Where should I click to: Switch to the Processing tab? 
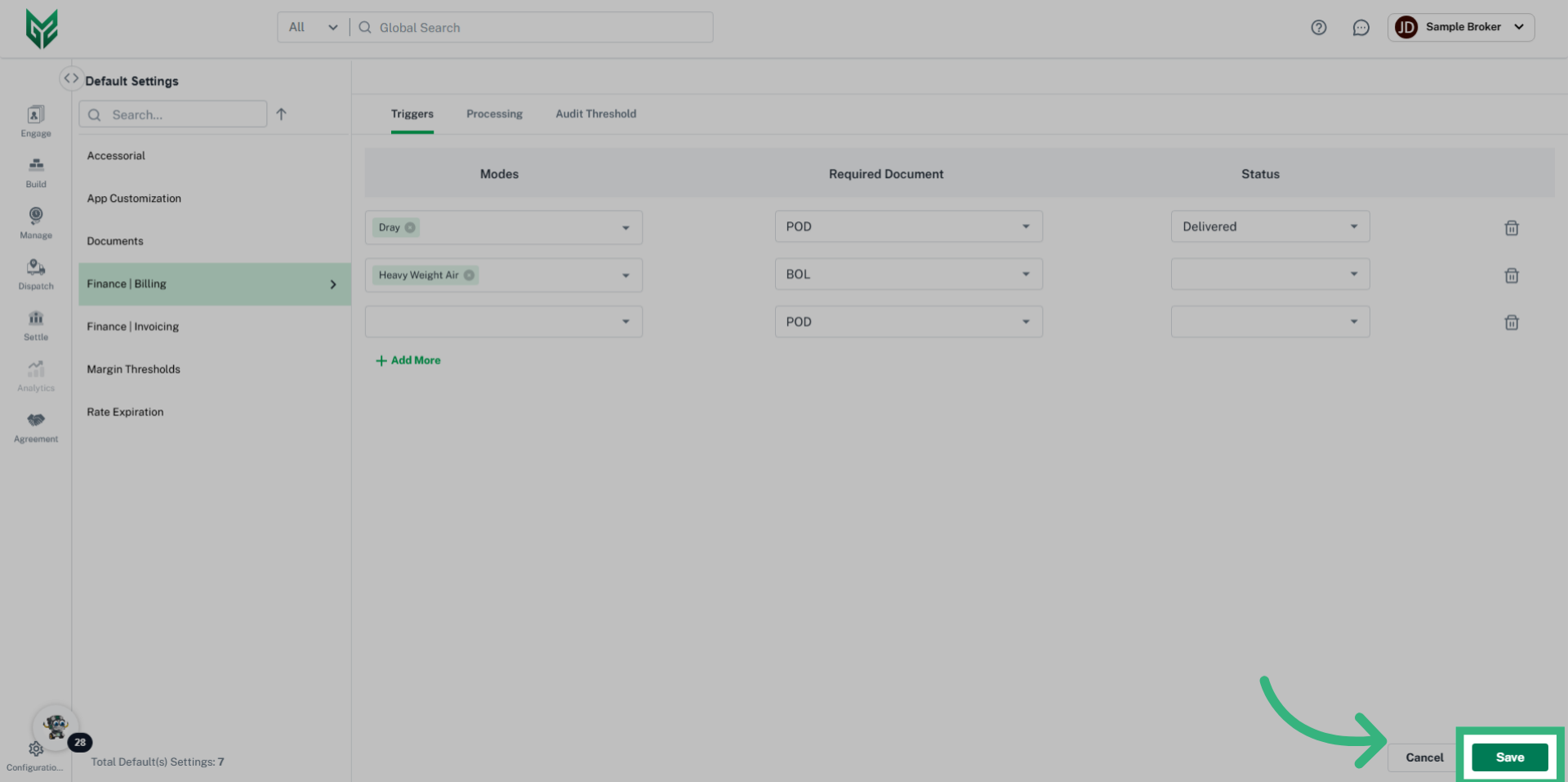point(494,114)
